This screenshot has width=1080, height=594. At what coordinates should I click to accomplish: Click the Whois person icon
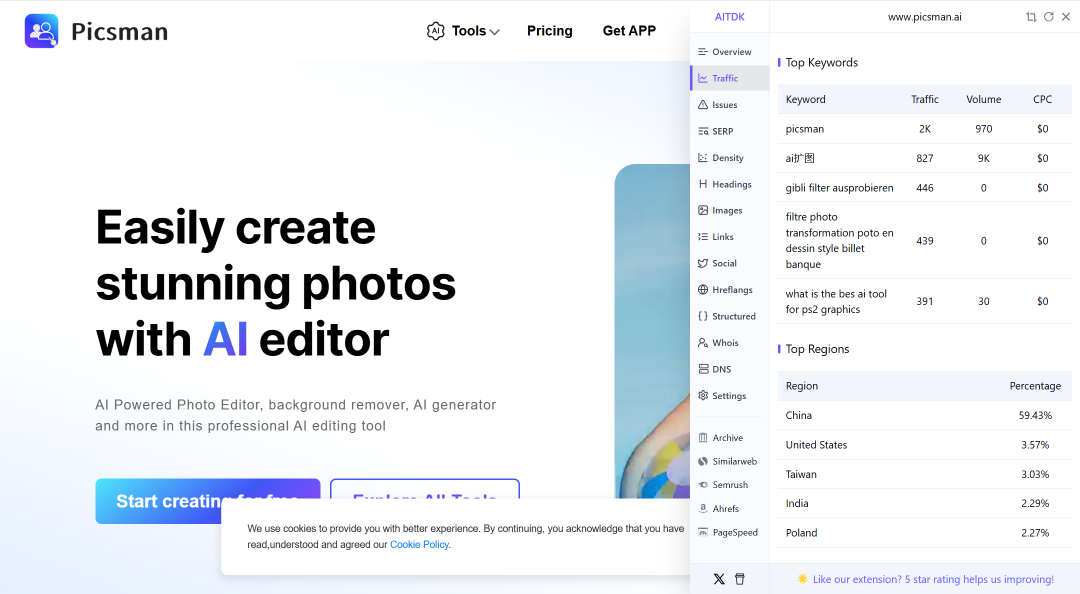click(x=703, y=342)
